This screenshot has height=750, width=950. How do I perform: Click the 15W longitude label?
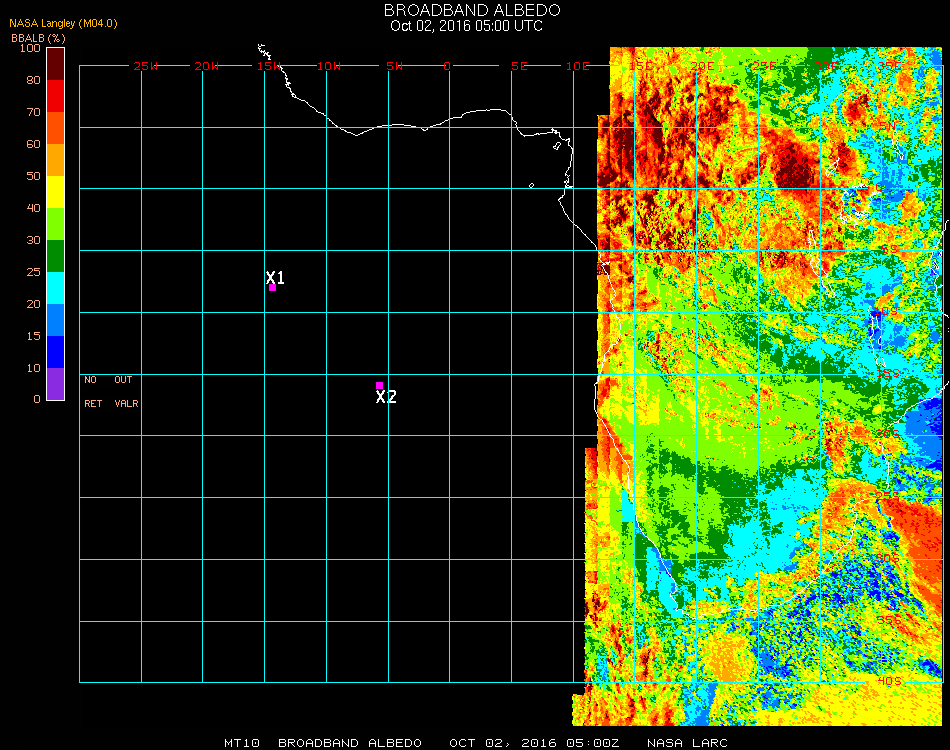point(268,66)
